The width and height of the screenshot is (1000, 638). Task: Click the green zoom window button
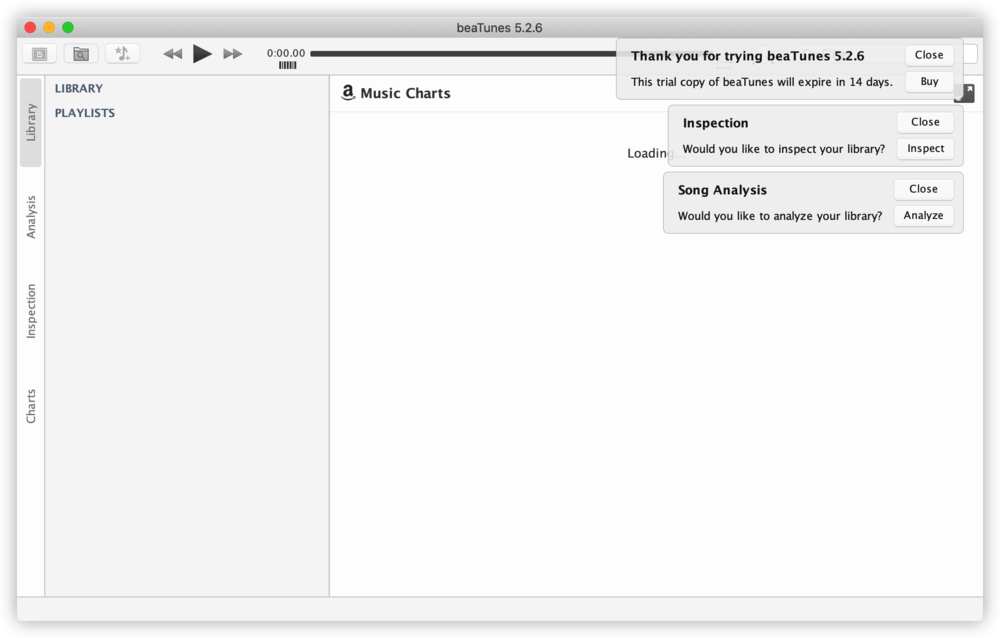[x=68, y=27]
